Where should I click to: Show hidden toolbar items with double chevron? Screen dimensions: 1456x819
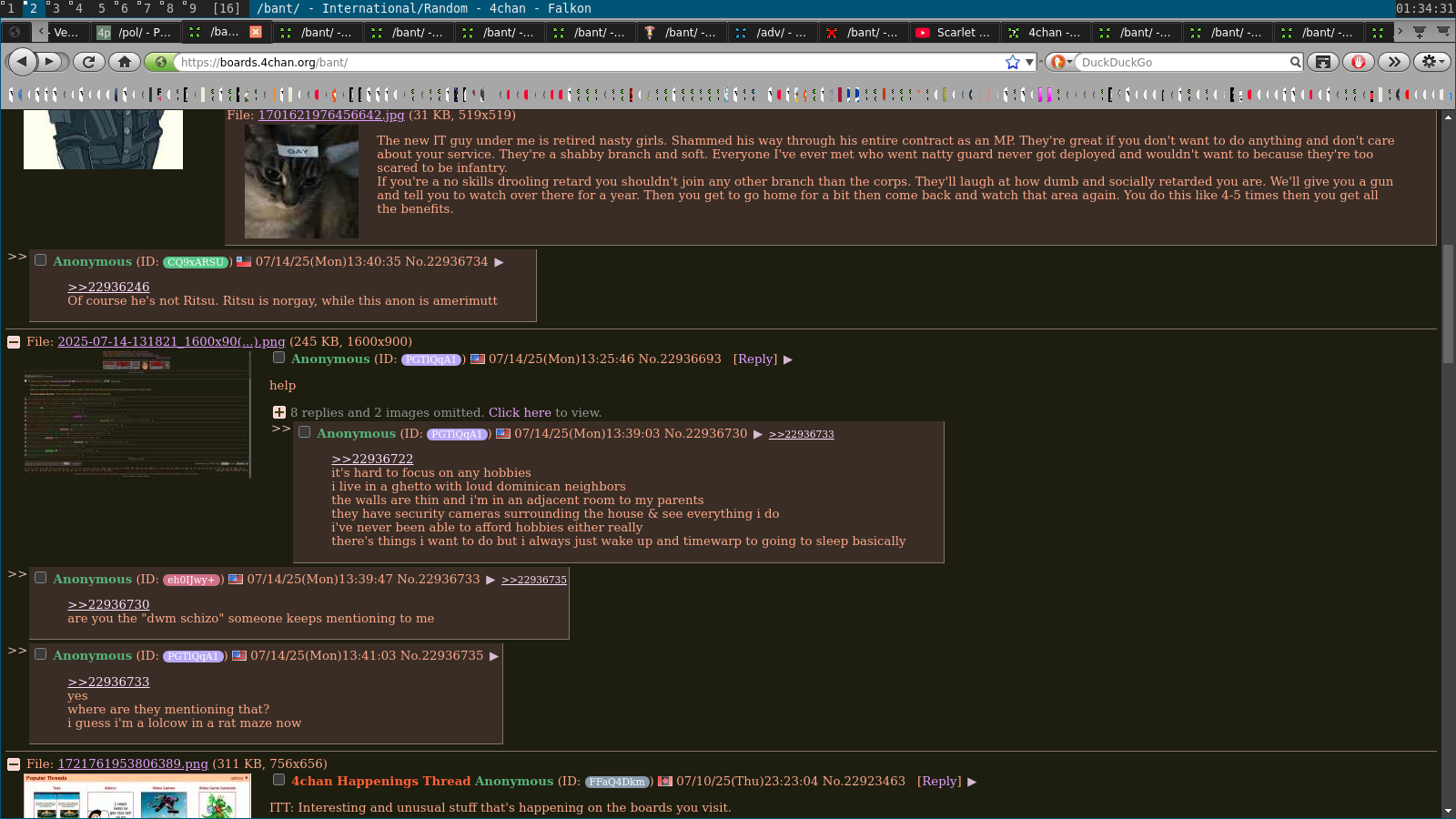tap(1394, 62)
